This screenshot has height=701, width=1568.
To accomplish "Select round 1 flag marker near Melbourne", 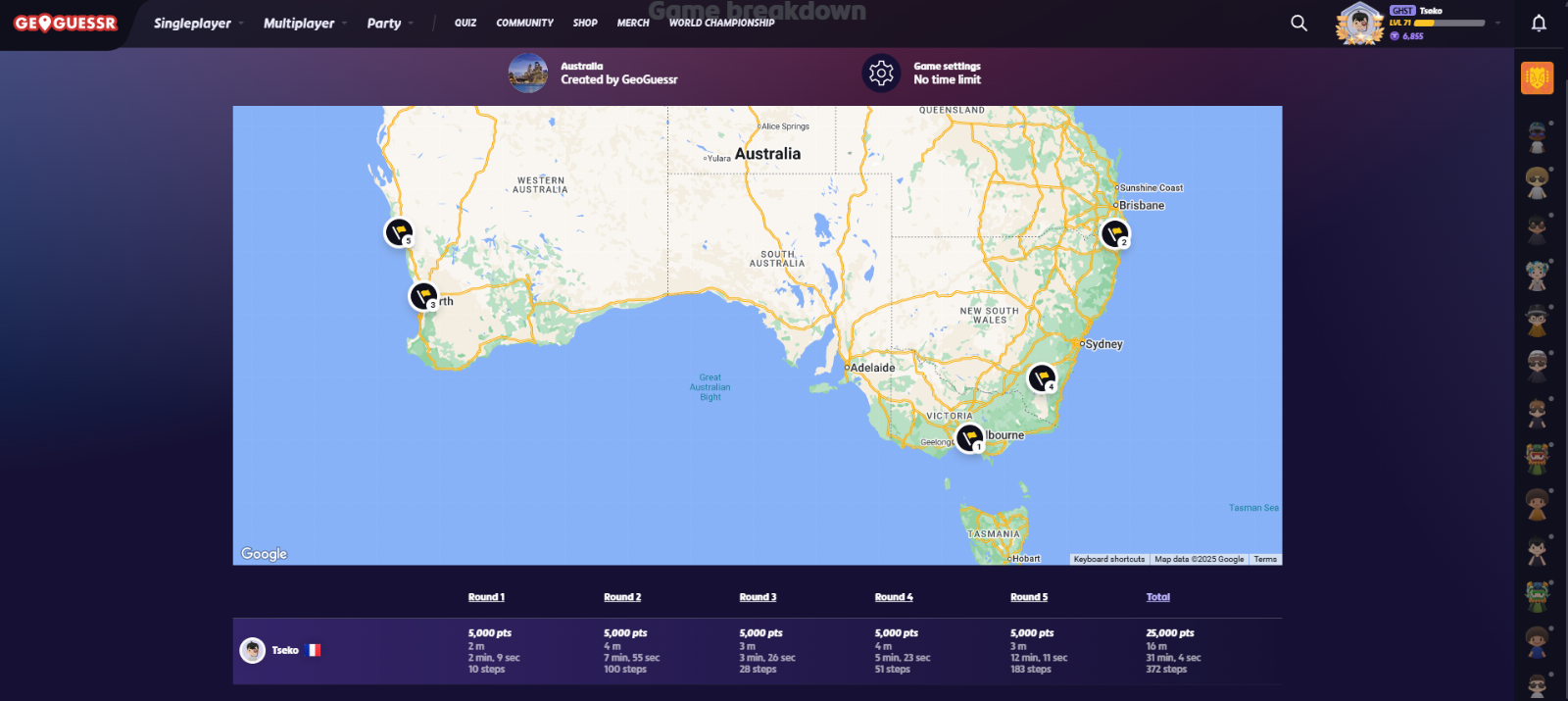I will click(969, 437).
